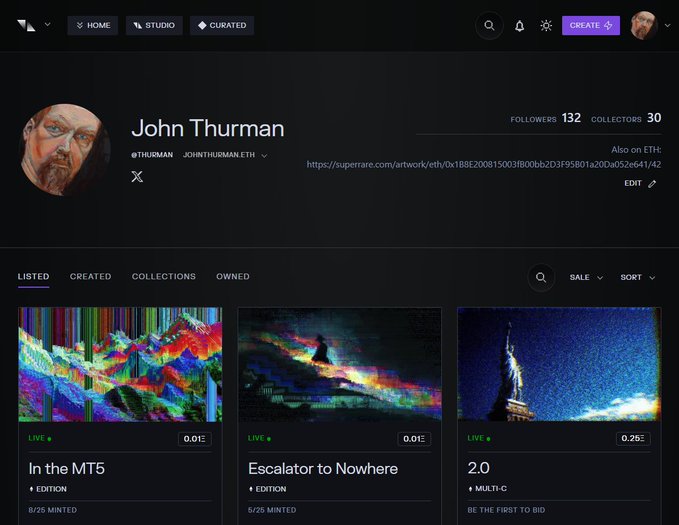
Task: Open the superrare.com artwork link
Action: (484, 165)
